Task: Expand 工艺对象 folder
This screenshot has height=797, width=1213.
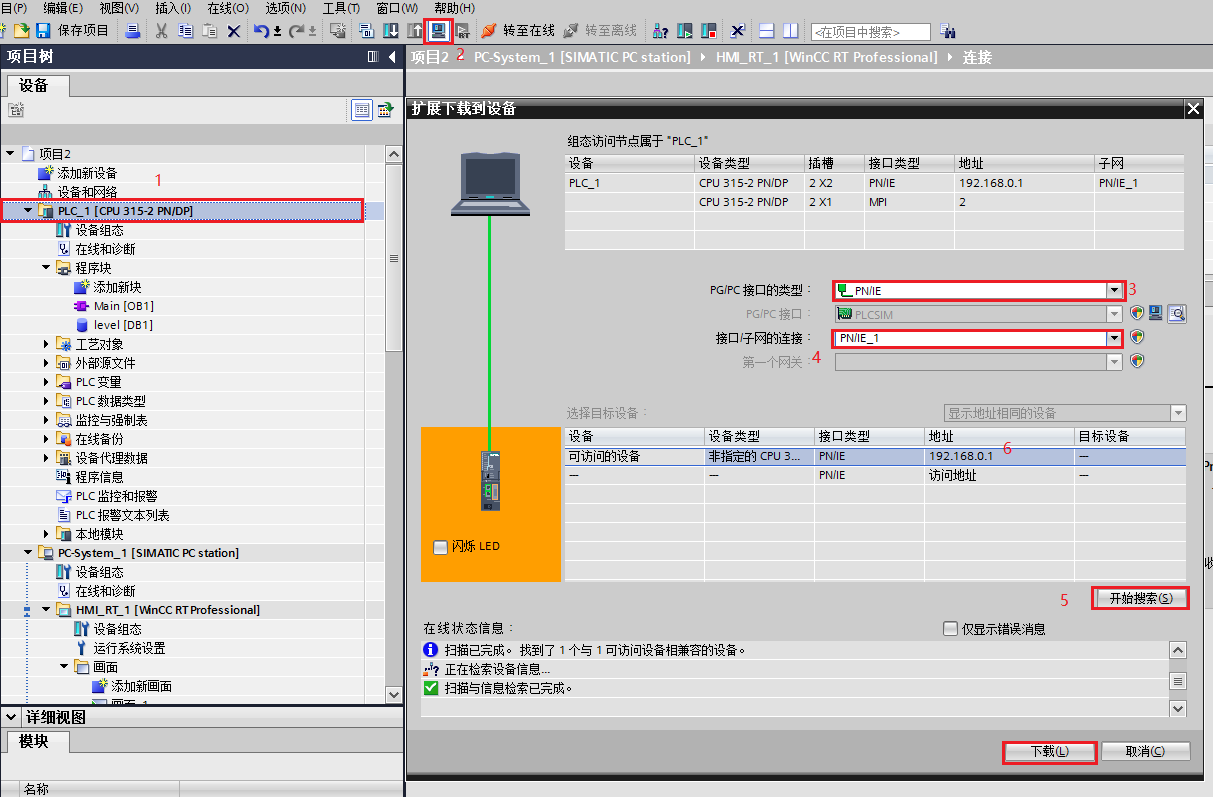Action: point(46,344)
